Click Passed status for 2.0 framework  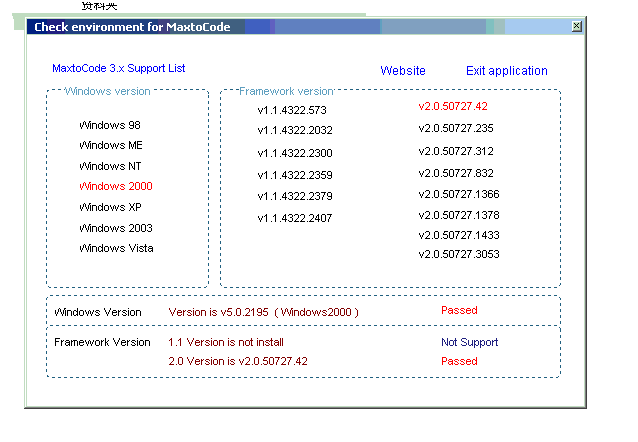[459, 361]
